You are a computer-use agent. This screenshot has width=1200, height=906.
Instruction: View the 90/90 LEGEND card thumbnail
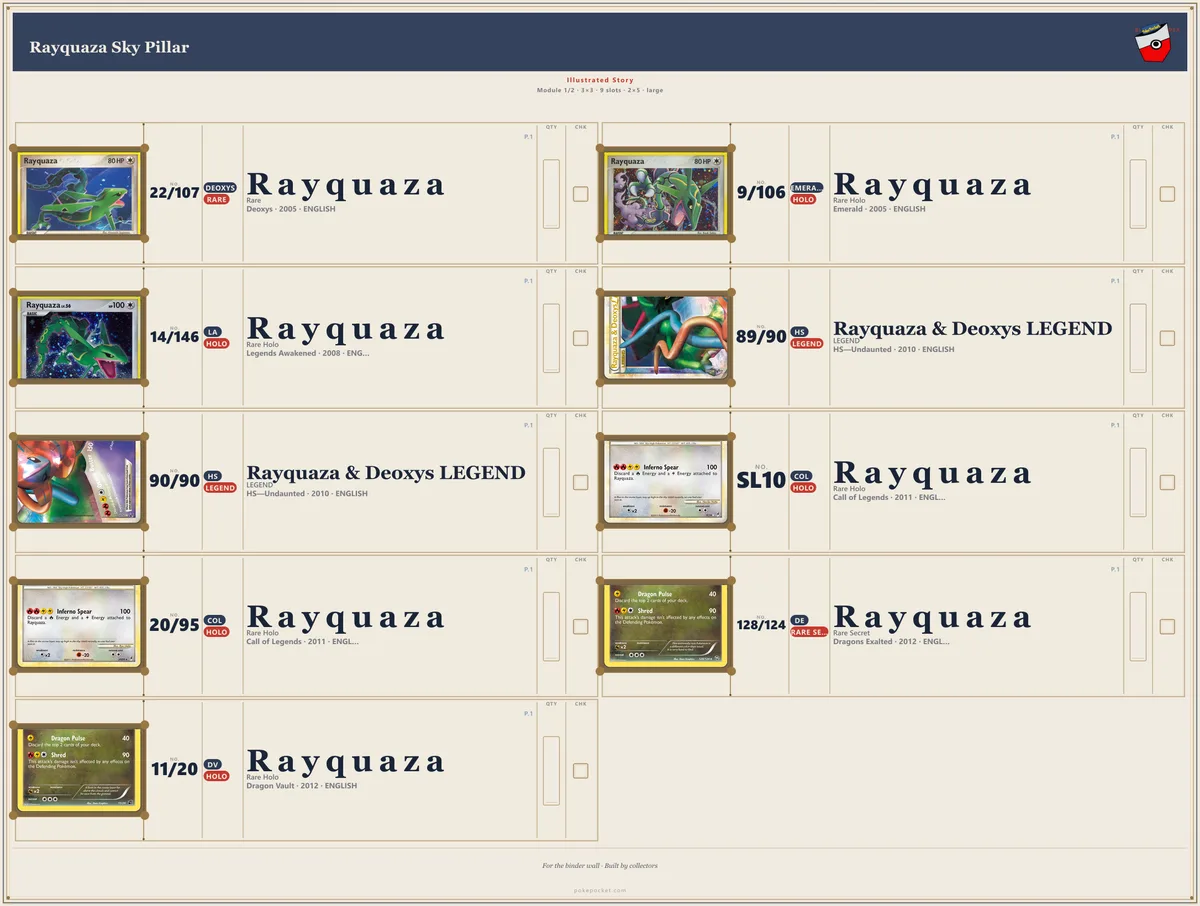coord(79,482)
